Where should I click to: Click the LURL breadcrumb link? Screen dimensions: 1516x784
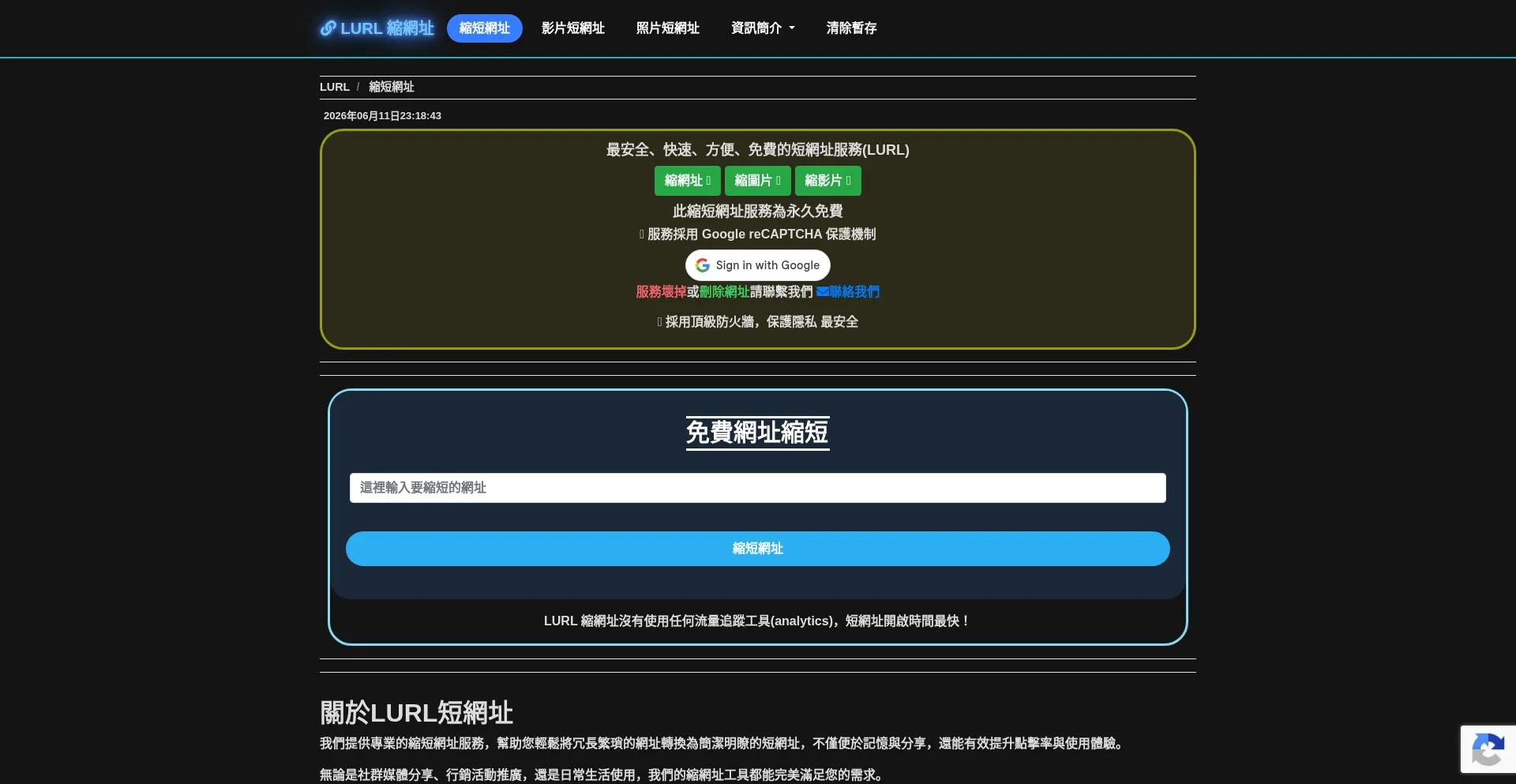click(x=335, y=87)
